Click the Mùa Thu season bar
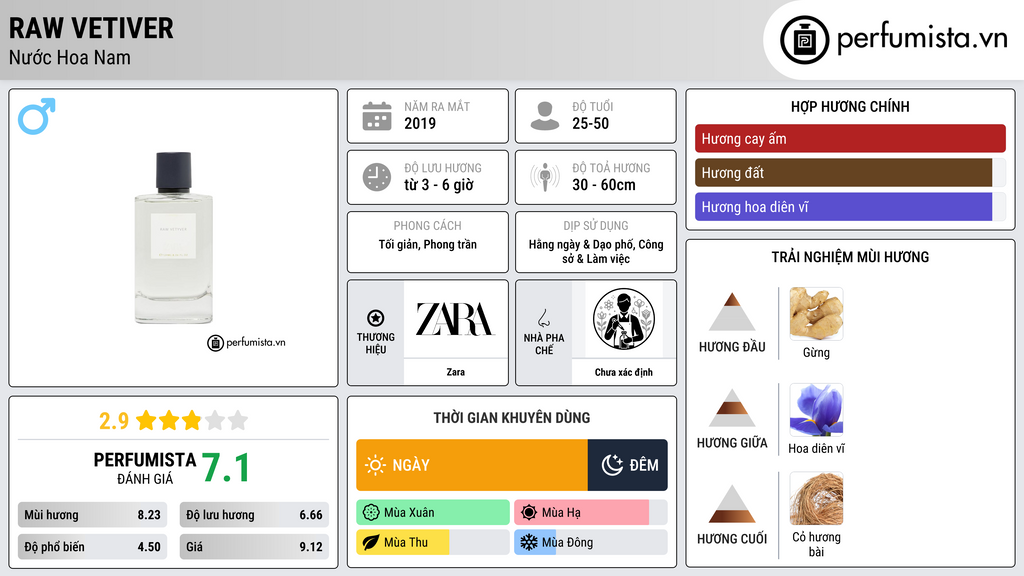Screen dimensions: 1024x576 [x=433, y=542]
